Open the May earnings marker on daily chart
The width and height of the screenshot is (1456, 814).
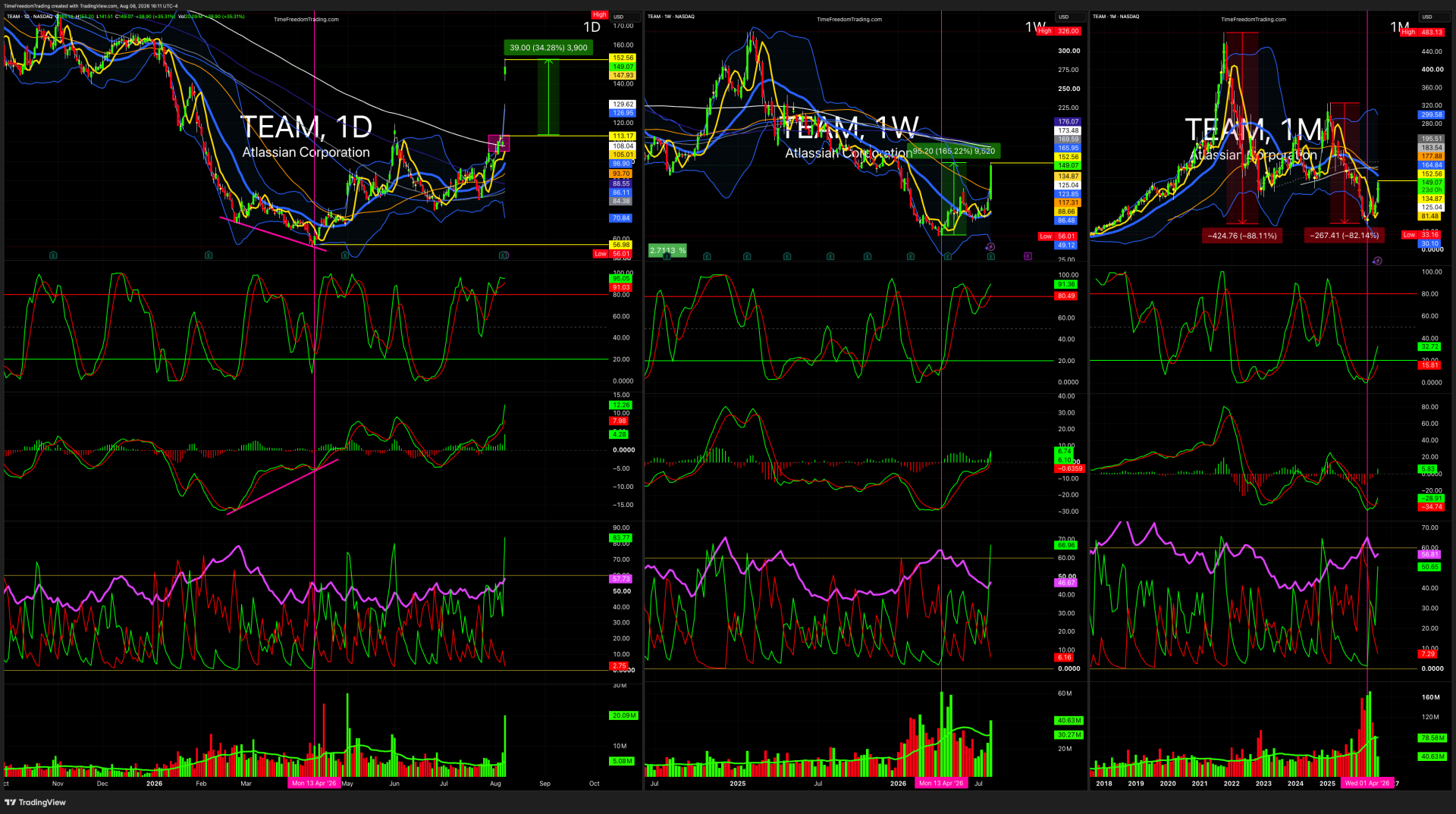345,255
